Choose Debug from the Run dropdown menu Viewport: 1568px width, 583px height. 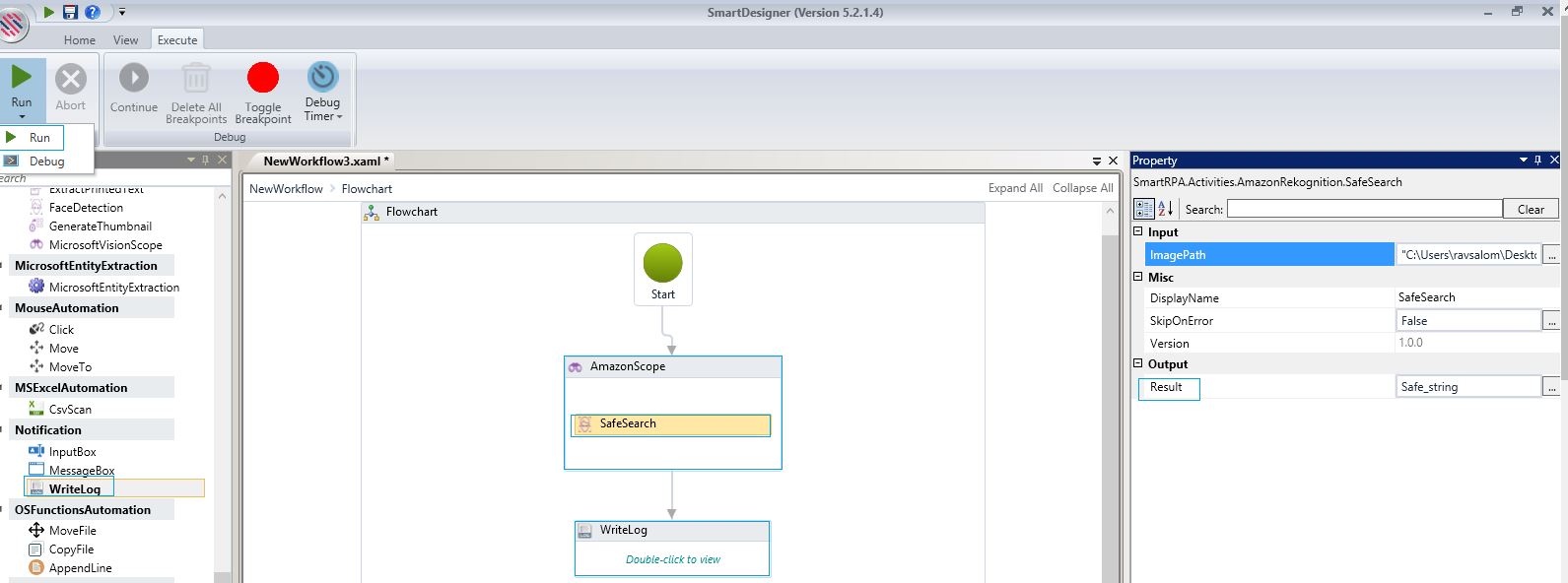click(x=46, y=162)
